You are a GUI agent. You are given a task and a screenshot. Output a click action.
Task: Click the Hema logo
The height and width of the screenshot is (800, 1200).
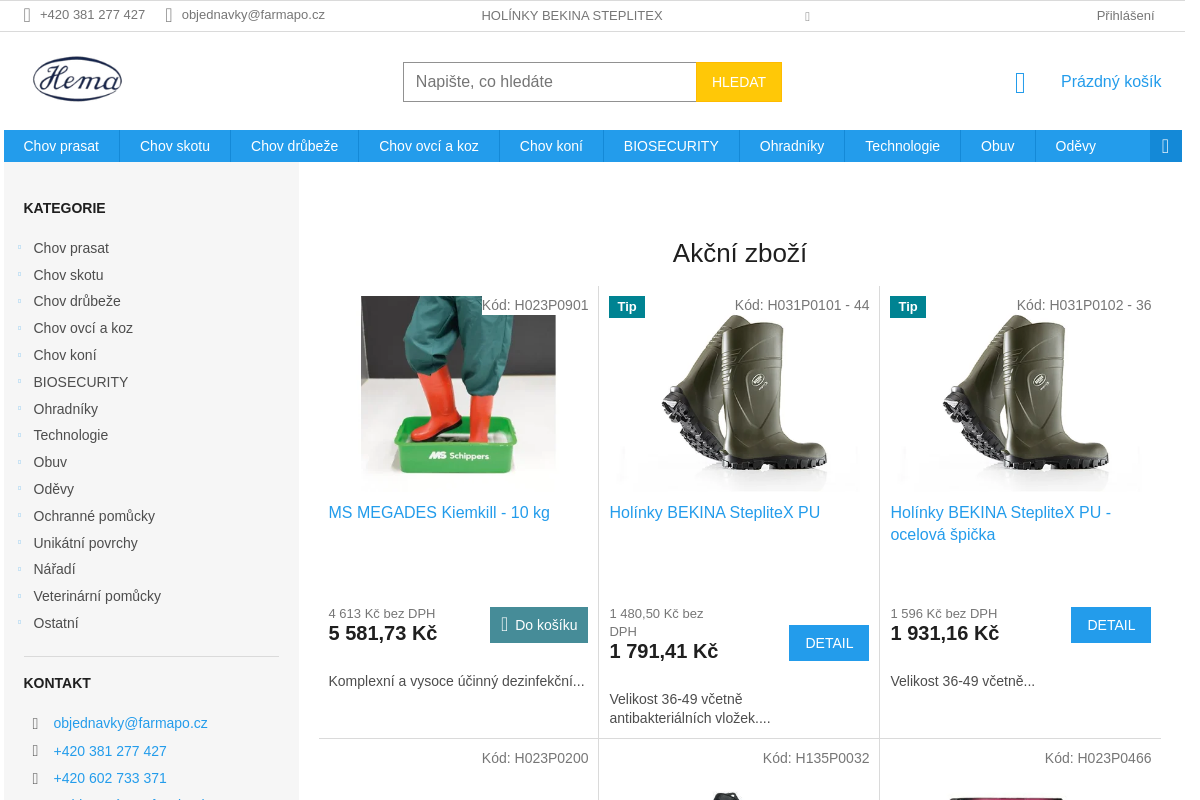77,79
